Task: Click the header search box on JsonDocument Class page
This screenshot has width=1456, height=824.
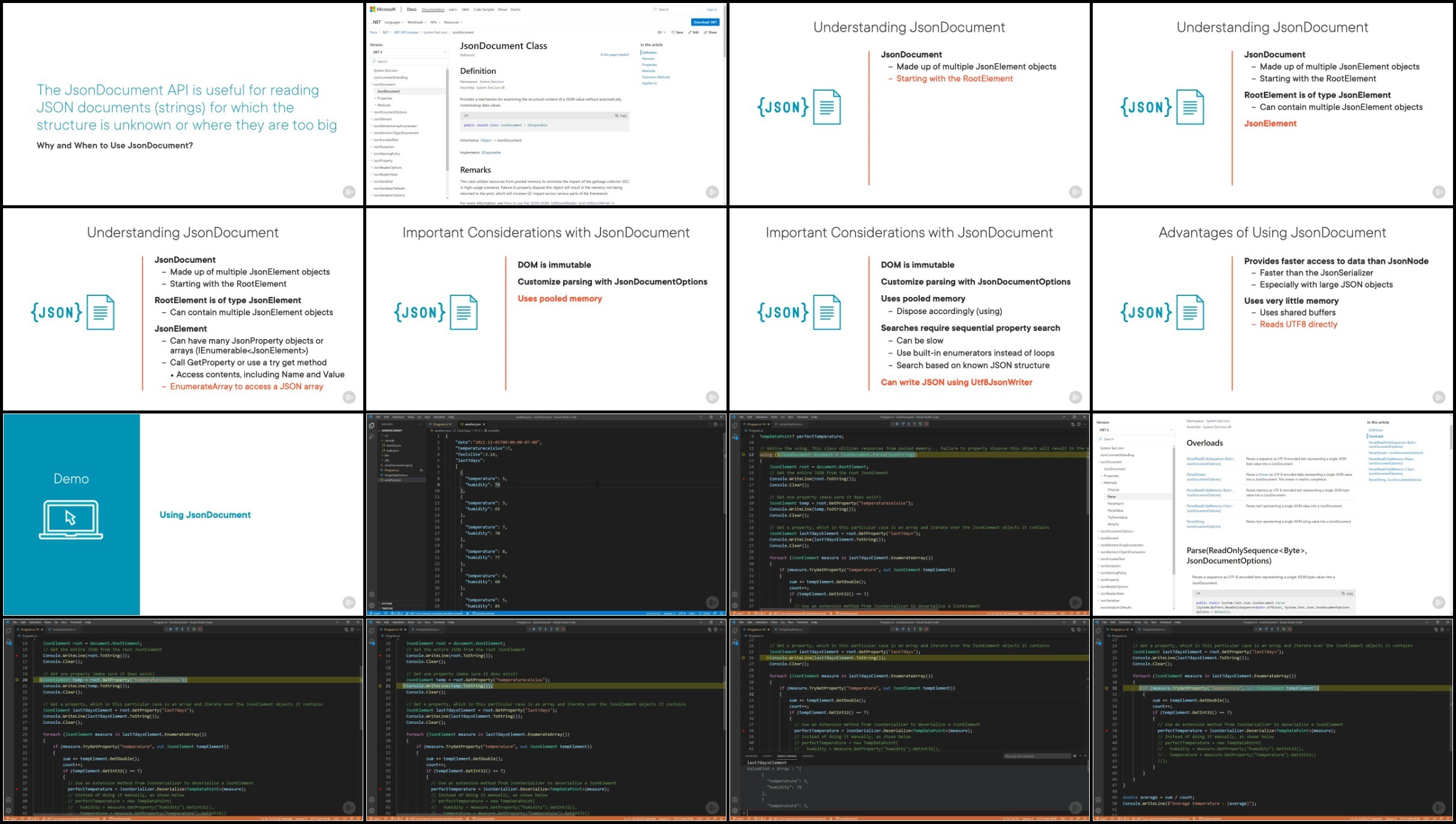Action: click(x=677, y=10)
